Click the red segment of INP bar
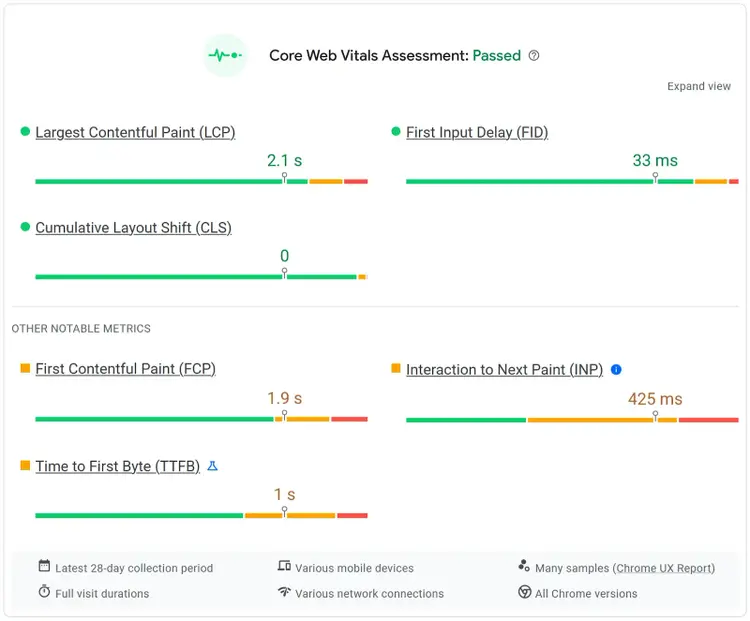The width and height of the screenshot is (750, 621). click(x=708, y=420)
